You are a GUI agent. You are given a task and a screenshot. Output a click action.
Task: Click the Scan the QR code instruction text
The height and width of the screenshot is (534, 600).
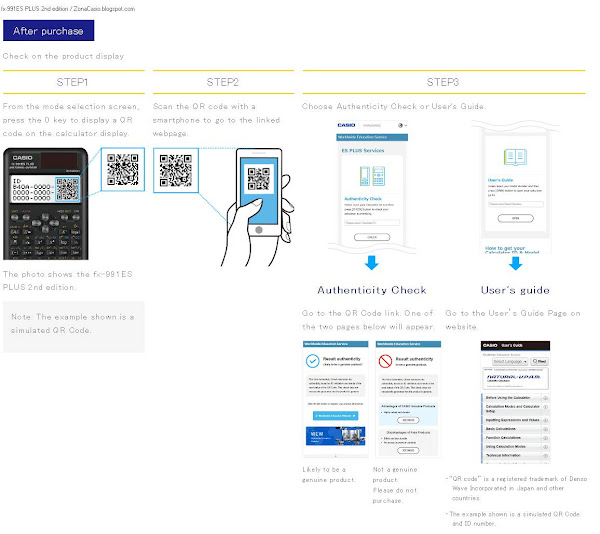[217, 120]
